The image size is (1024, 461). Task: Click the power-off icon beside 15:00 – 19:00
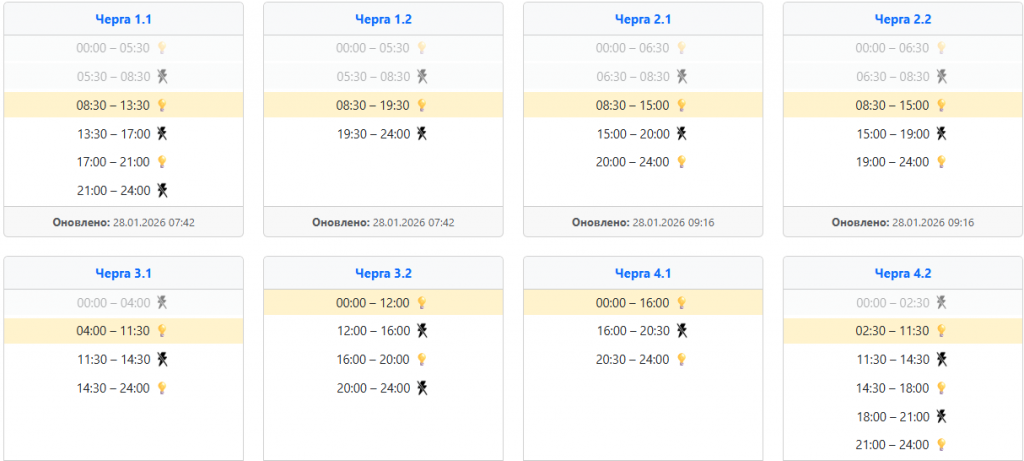pyautogui.click(x=942, y=133)
